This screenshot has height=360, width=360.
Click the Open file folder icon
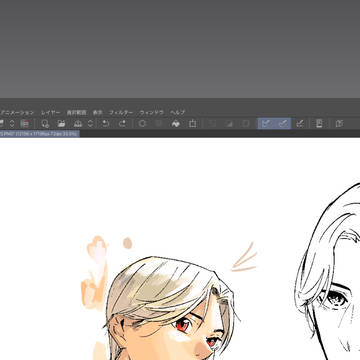pos(61,124)
